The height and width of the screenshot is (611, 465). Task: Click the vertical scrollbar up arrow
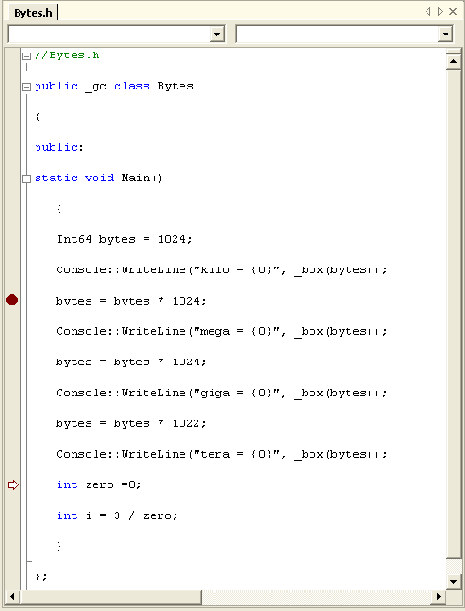pyautogui.click(x=453, y=61)
